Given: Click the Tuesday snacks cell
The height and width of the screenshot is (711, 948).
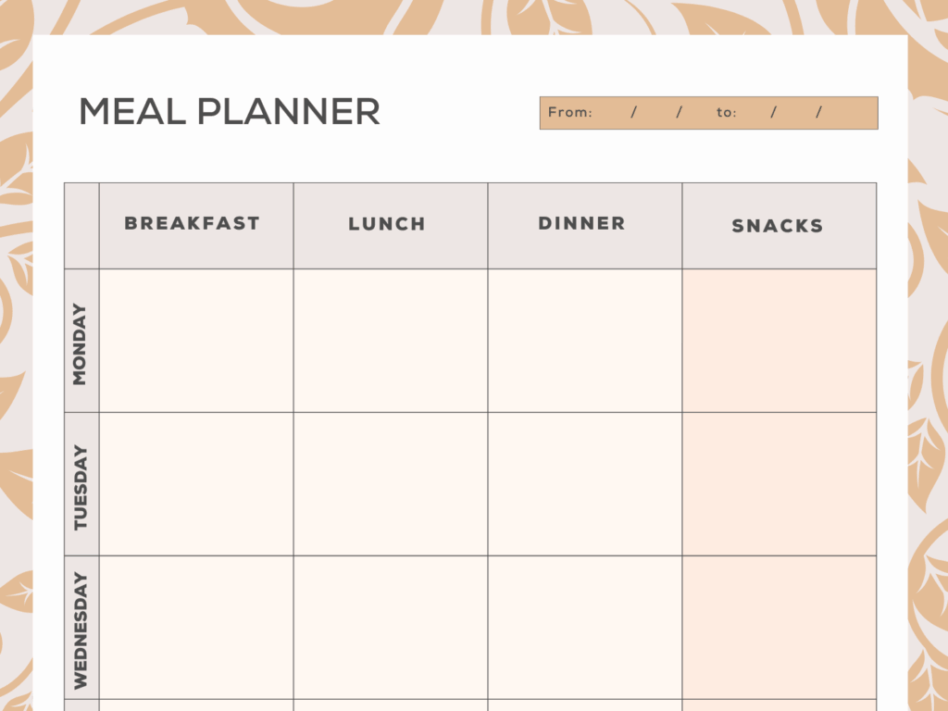Looking at the screenshot, I should (779, 484).
